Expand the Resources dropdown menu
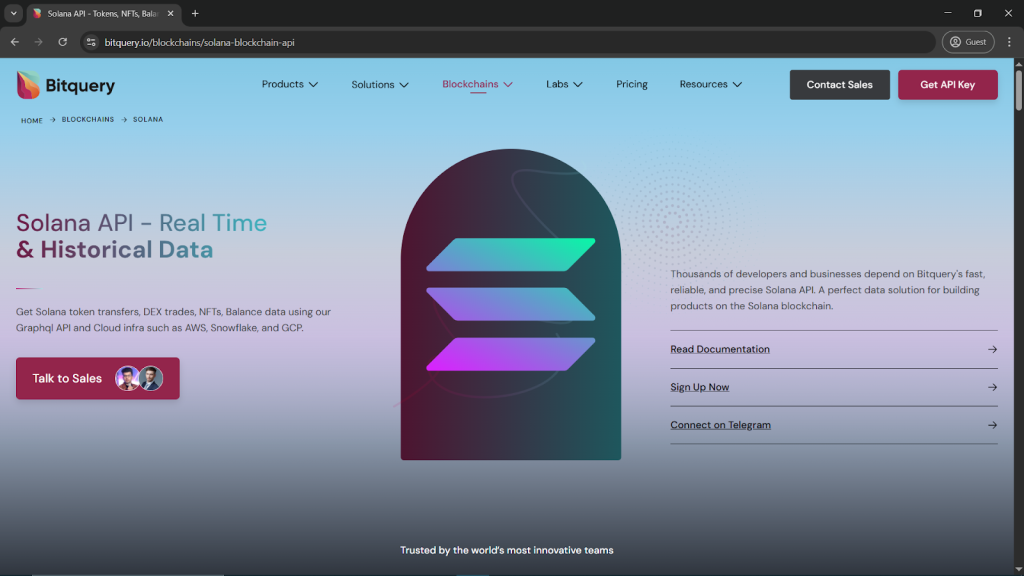Viewport: 1024px width, 576px height. pos(711,84)
